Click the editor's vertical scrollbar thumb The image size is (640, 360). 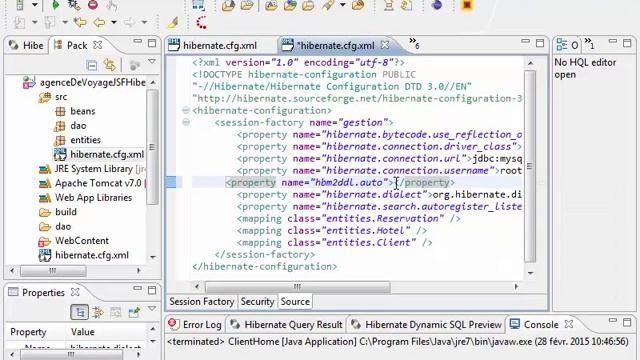pyautogui.click(x=529, y=166)
